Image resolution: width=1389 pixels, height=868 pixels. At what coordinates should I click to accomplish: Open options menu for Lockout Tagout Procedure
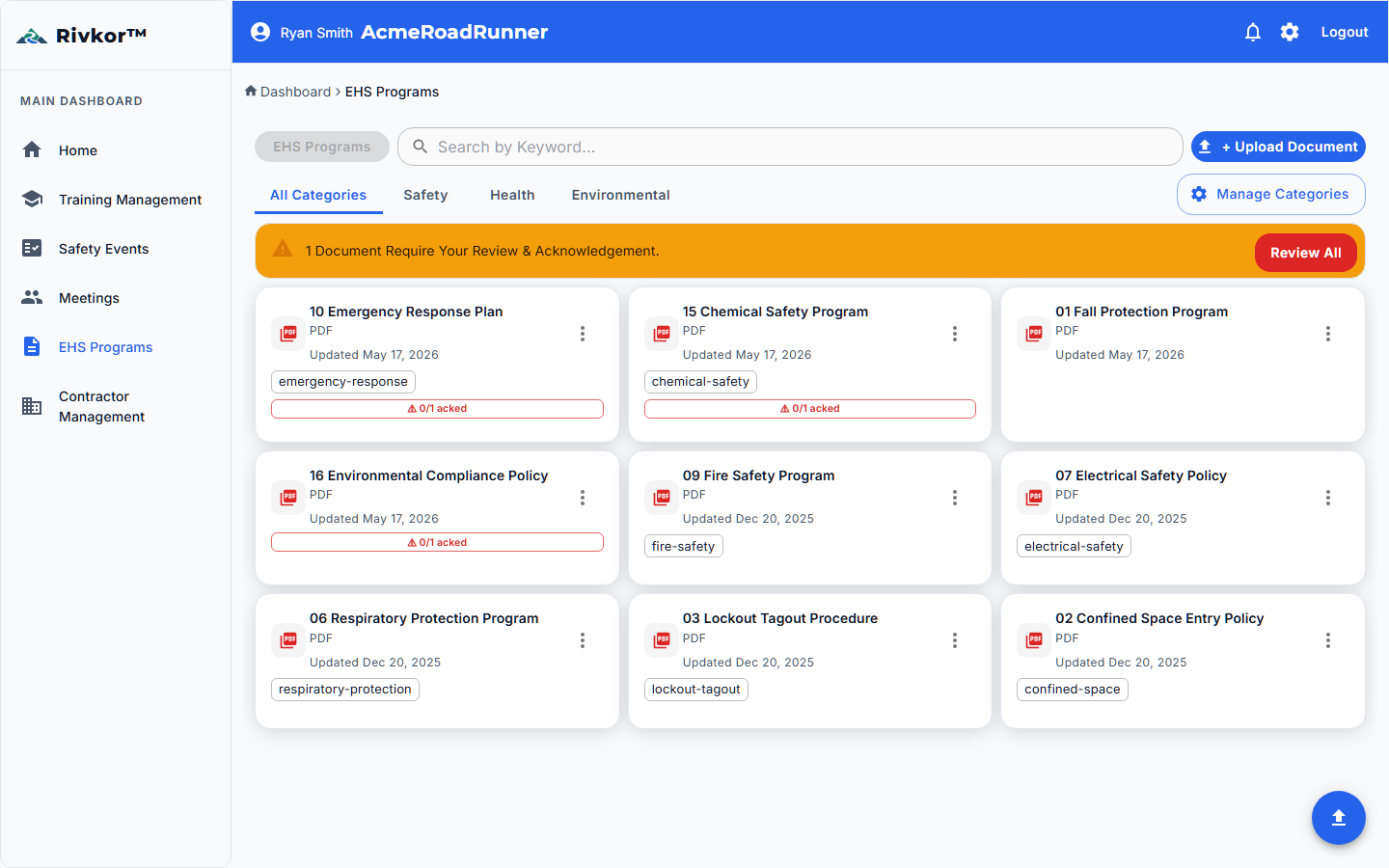955,640
